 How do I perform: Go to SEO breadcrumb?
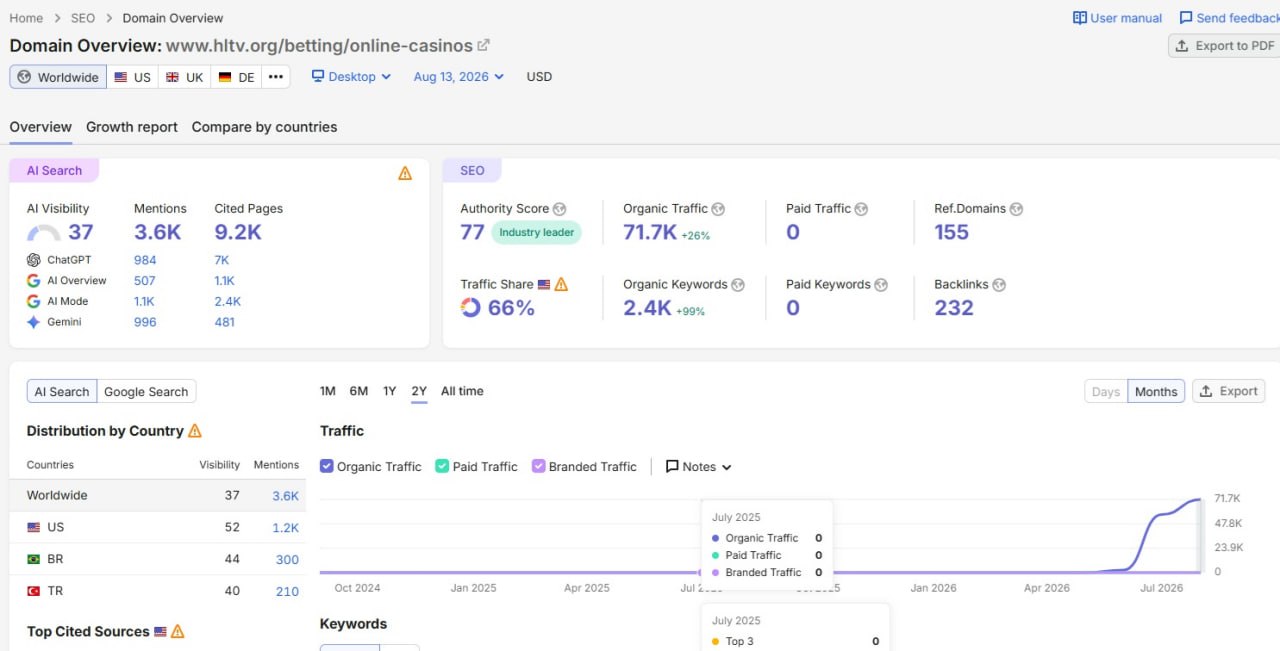click(83, 18)
